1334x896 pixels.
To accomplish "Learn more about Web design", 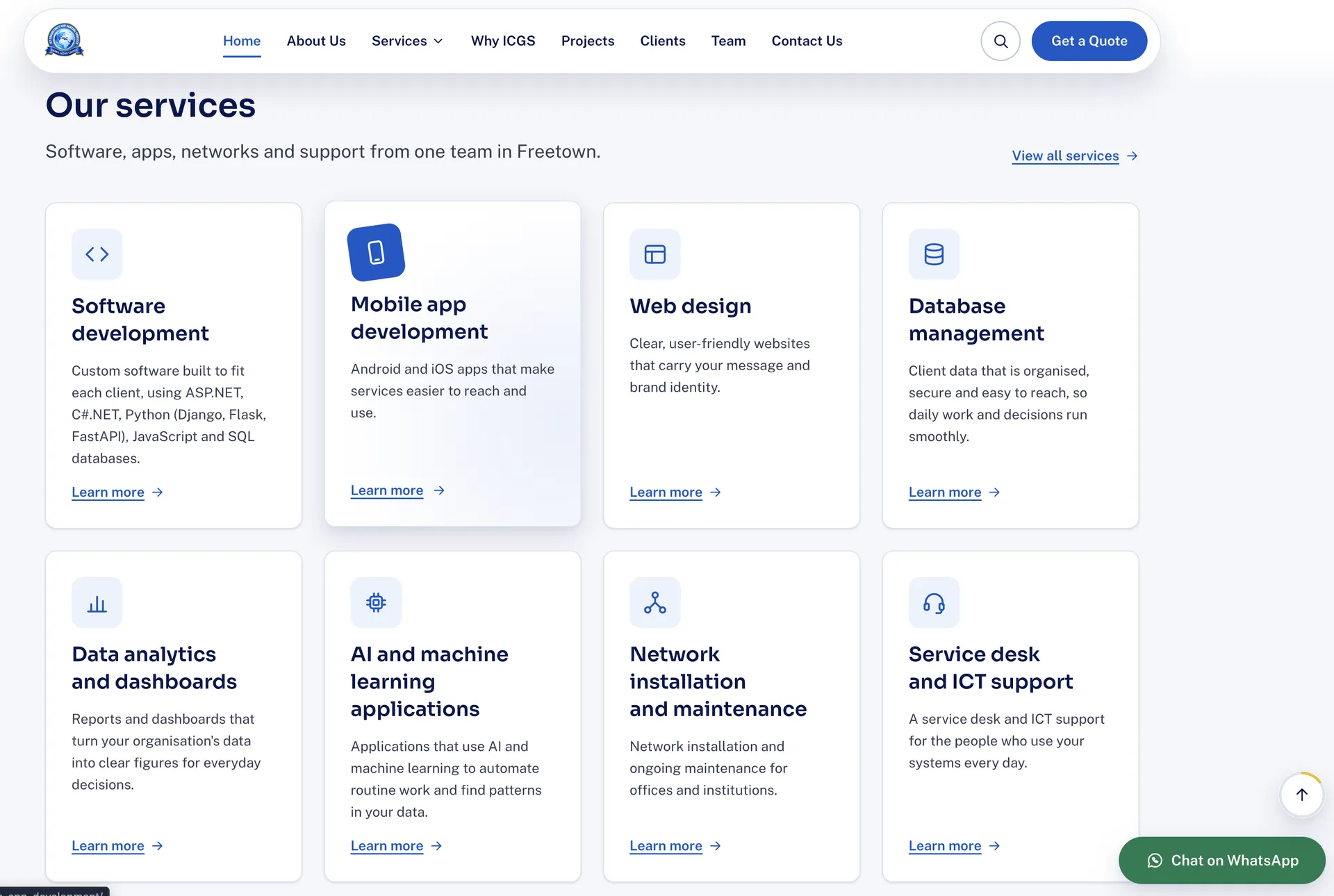I will tap(675, 492).
